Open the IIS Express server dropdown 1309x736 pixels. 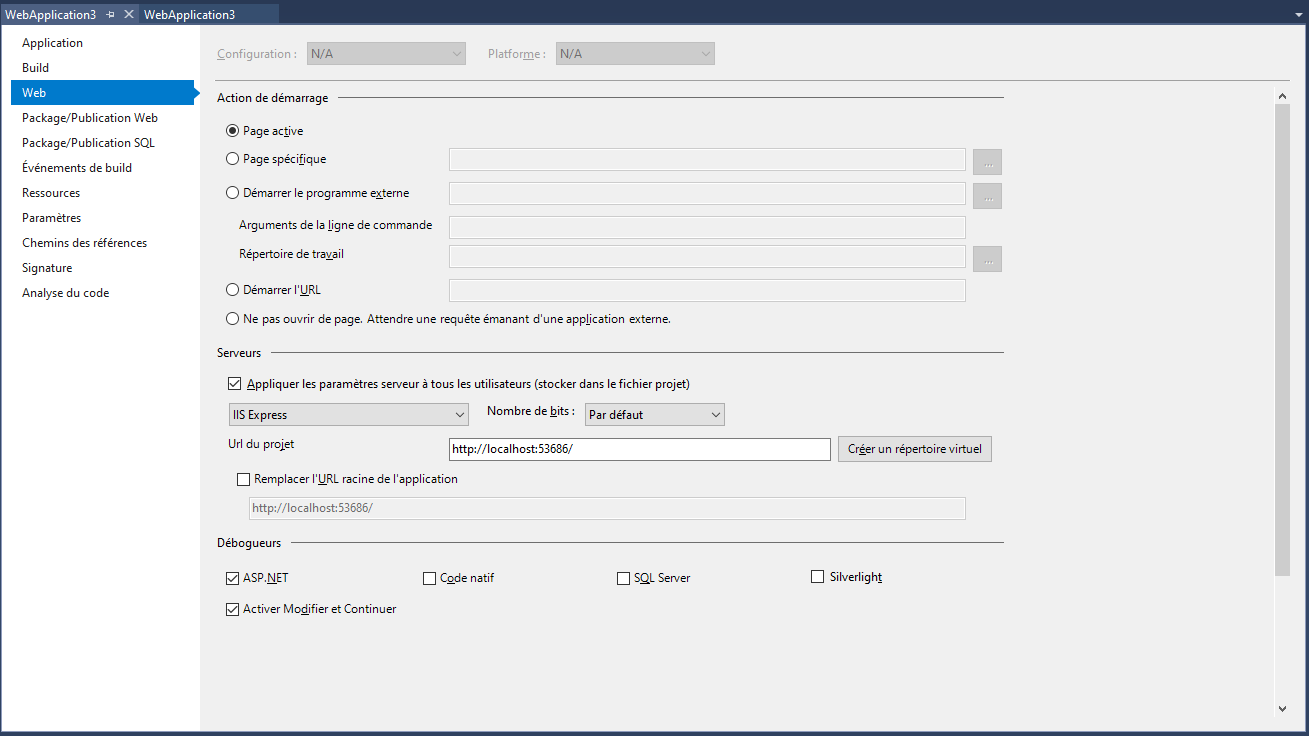click(x=348, y=414)
